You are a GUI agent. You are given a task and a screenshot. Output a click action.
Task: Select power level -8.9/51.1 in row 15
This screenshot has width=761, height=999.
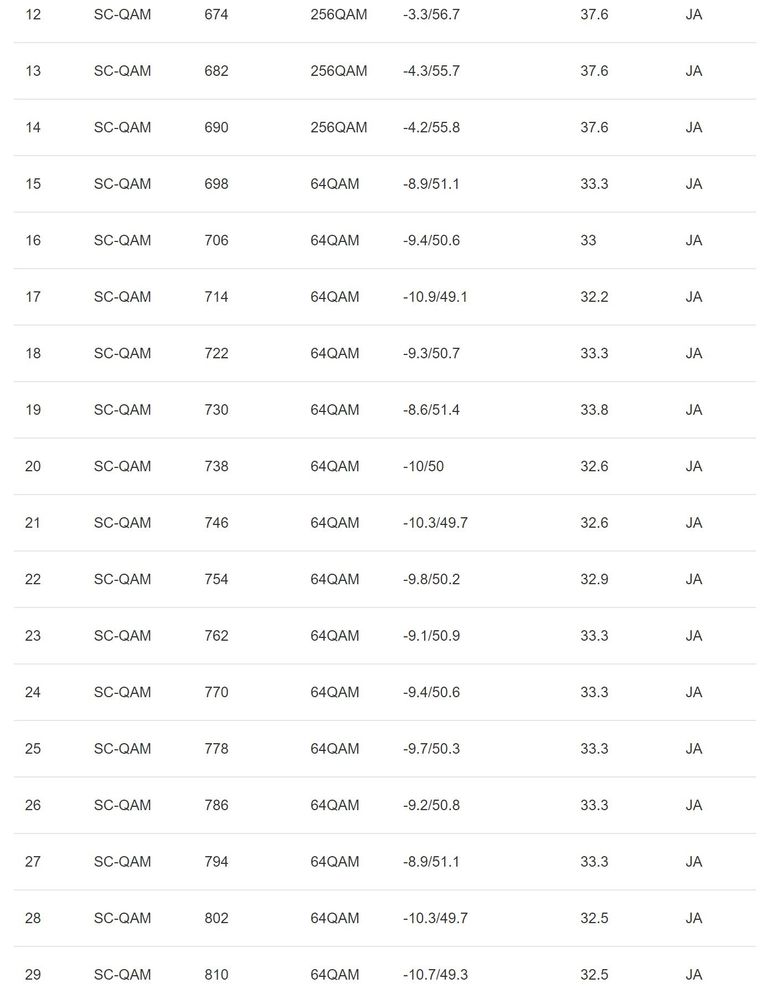point(431,184)
